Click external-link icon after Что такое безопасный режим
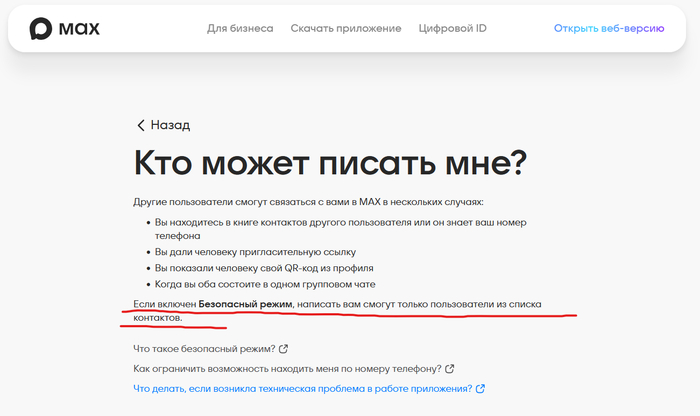The height and width of the screenshot is (416, 700). click(x=283, y=349)
